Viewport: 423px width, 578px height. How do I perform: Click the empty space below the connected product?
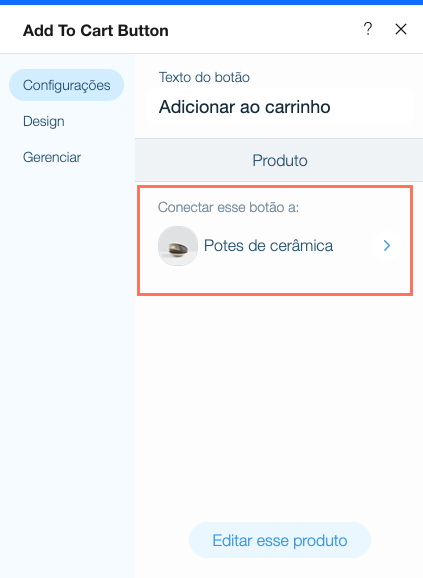coord(279,405)
